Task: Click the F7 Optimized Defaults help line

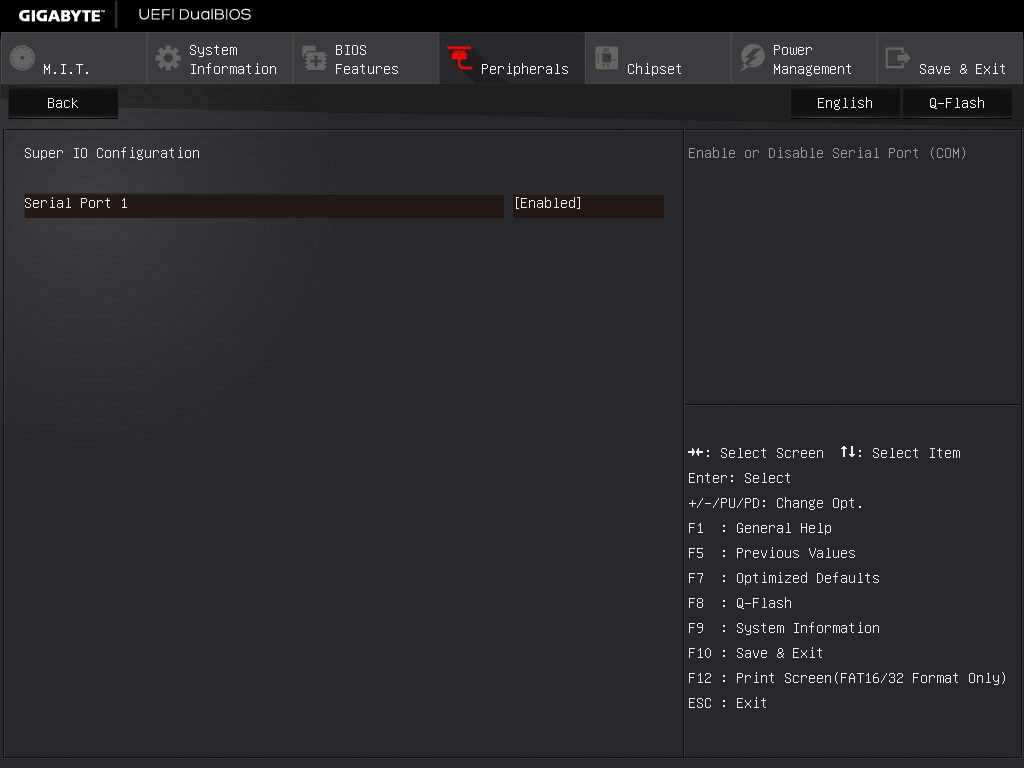Action: point(783,578)
